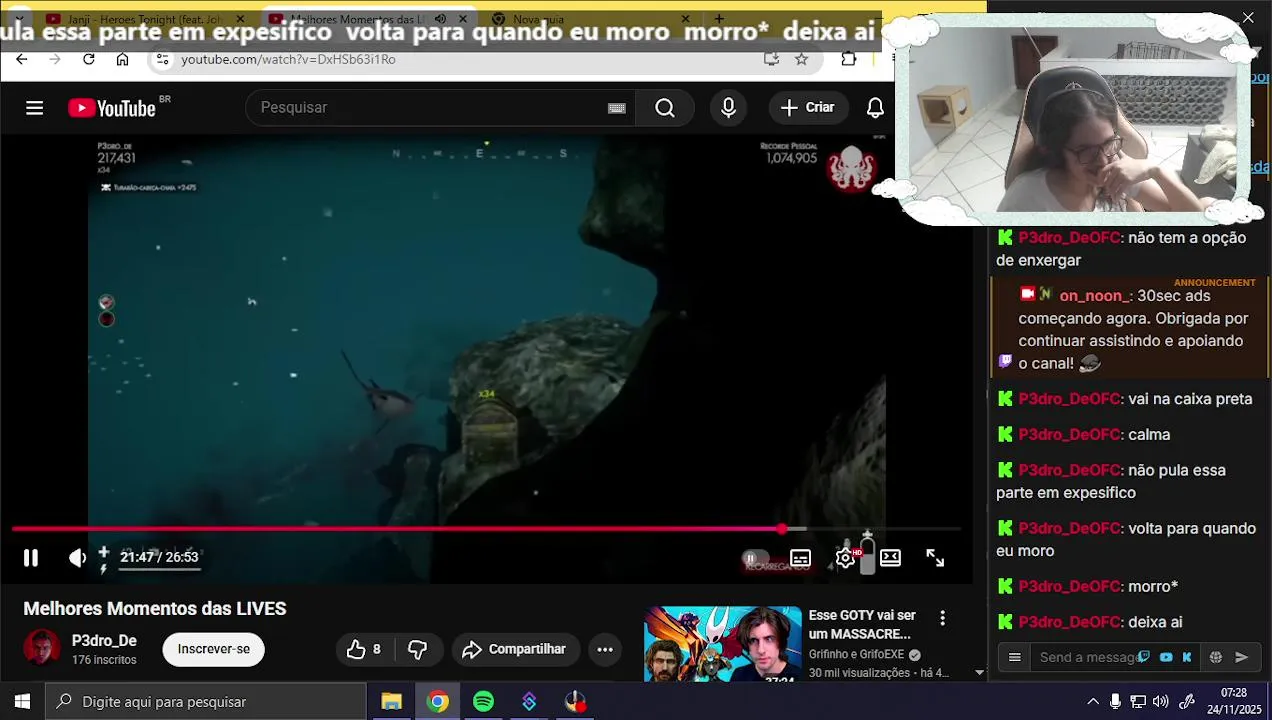This screenshot has width=1272, height=720.
Task: Open the tab search dropdown arrow
Action: pyautogui.click(x=18, y=19)
